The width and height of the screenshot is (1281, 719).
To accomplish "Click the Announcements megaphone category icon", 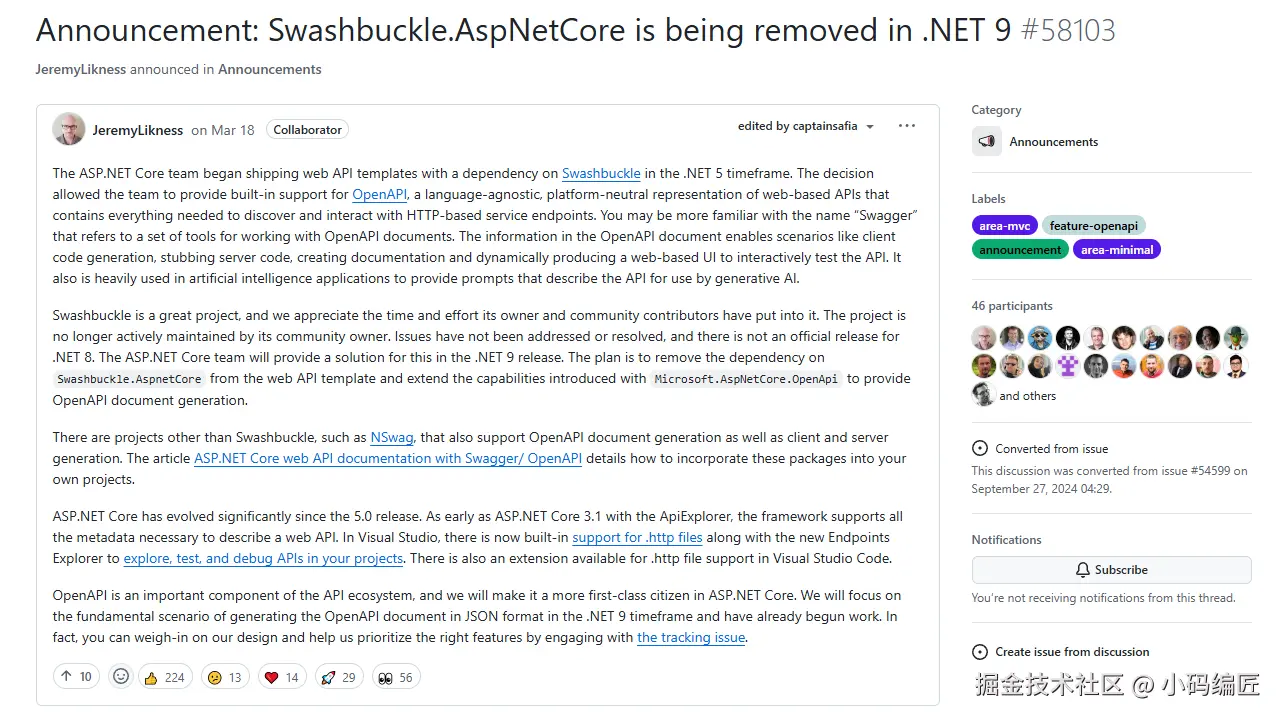I will click(x=987, y=142).
